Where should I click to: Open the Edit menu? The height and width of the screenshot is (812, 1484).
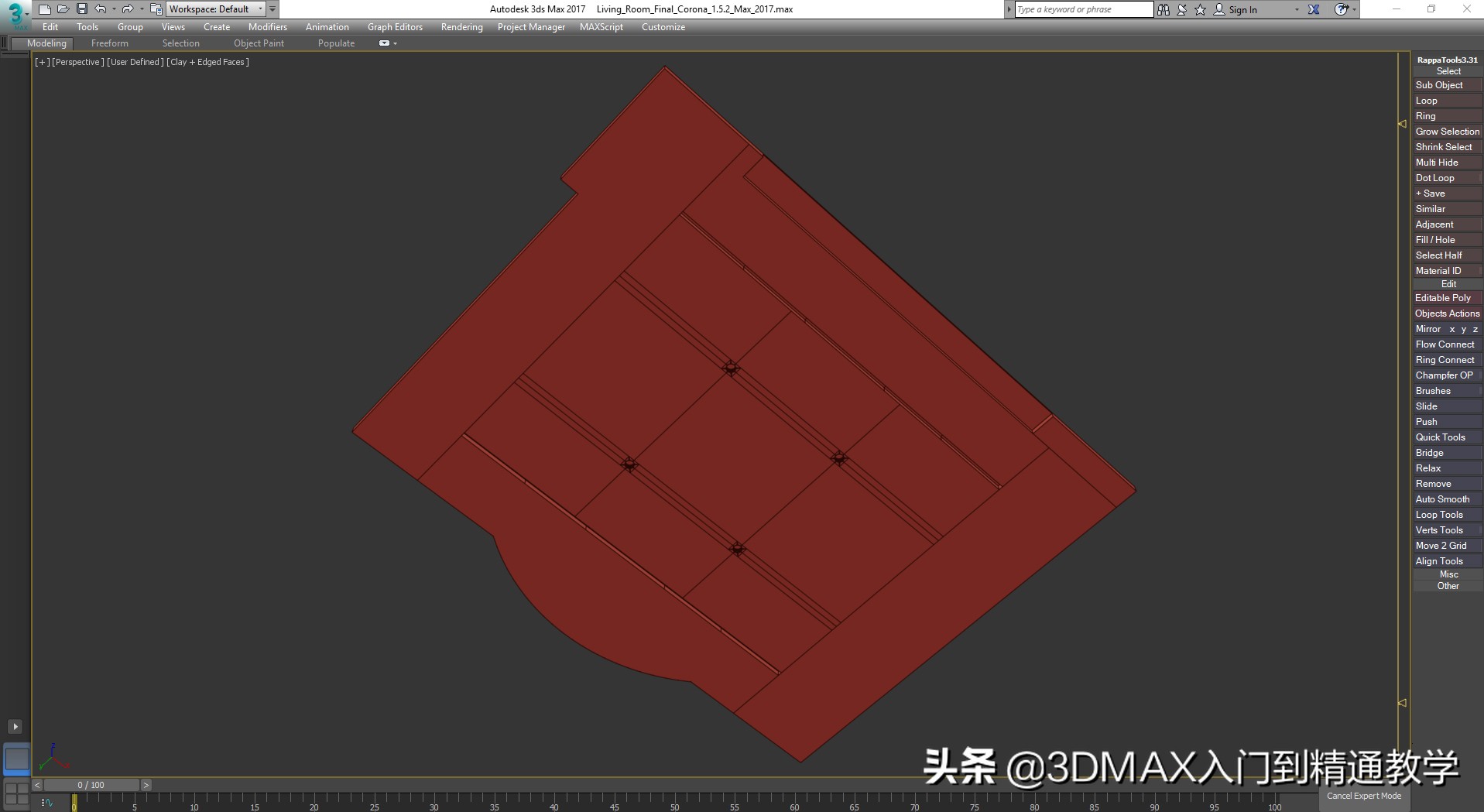click(x=50, y=27)
